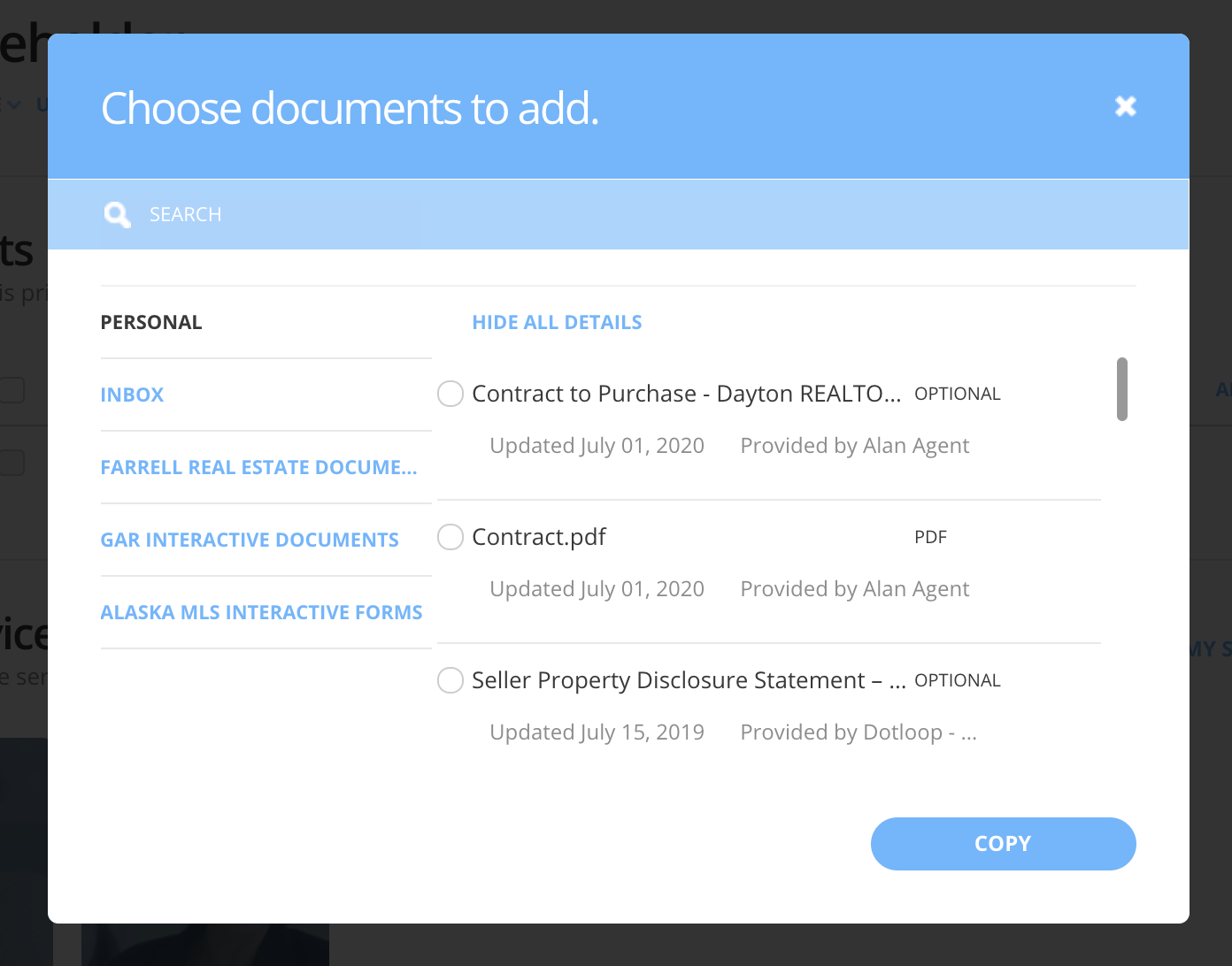This screenshot has height=966, width=1232.
Task: Click HIDE ALL DETAILS
Action: pos(557,322)
